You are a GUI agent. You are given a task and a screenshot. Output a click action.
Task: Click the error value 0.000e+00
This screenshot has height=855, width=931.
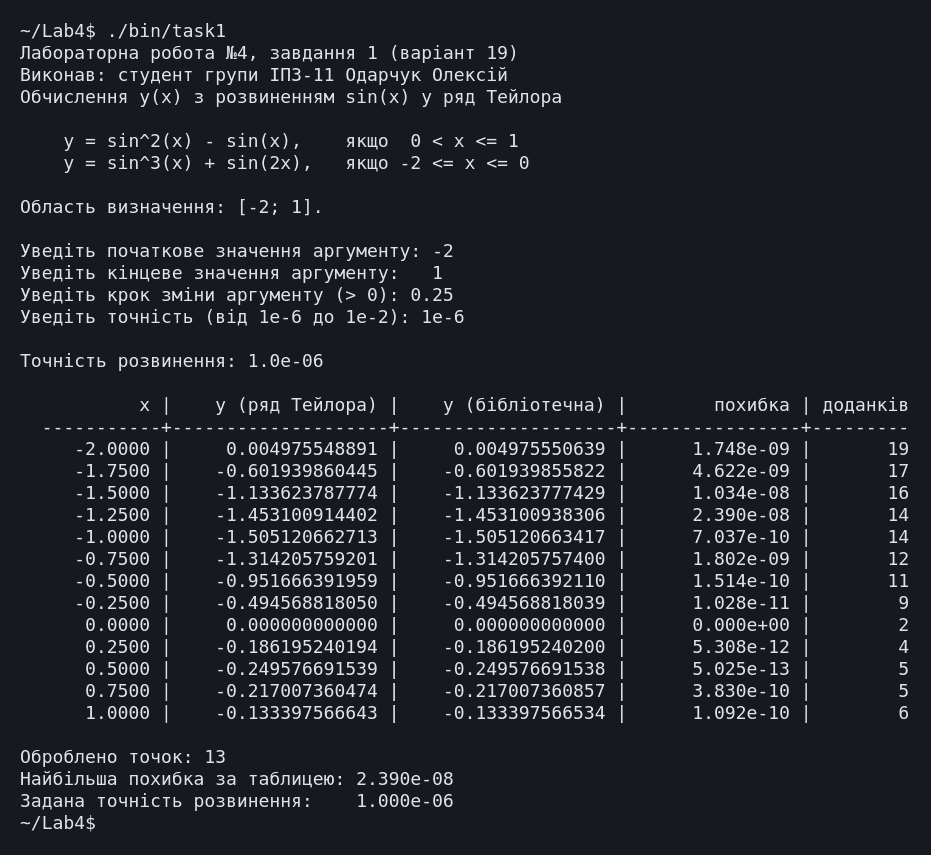(741, 625)
